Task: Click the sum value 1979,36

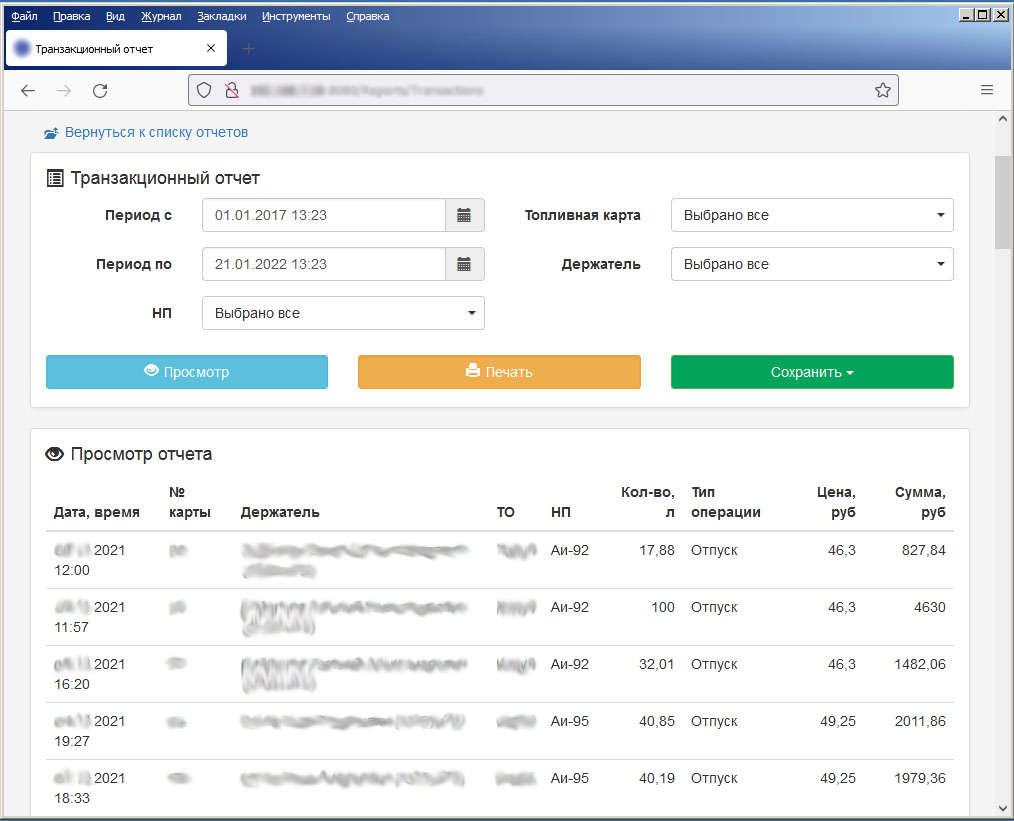Action: (x=920, y=778)
